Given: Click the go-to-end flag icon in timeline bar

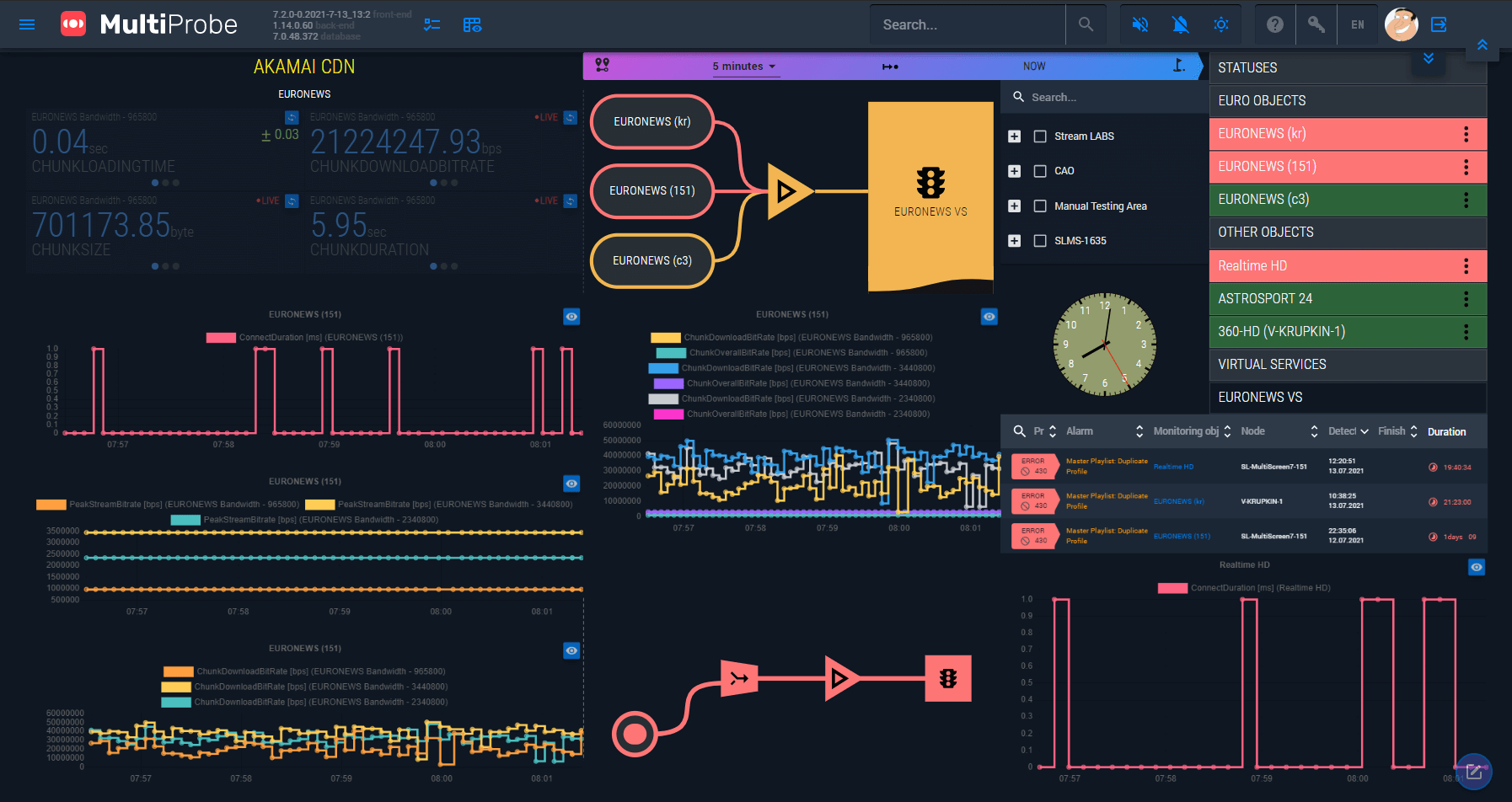Looking at the screenshot, I should (x=1179, y=65).
